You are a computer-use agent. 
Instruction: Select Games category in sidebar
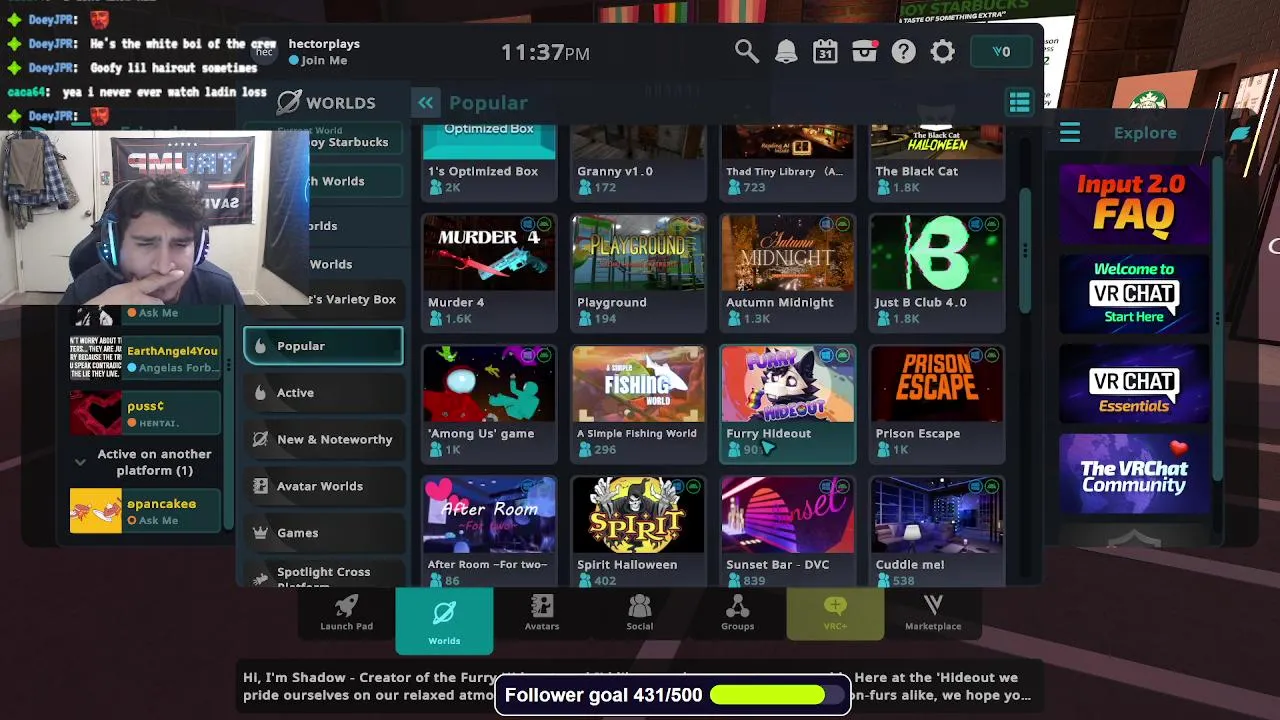tap(323, 533)
